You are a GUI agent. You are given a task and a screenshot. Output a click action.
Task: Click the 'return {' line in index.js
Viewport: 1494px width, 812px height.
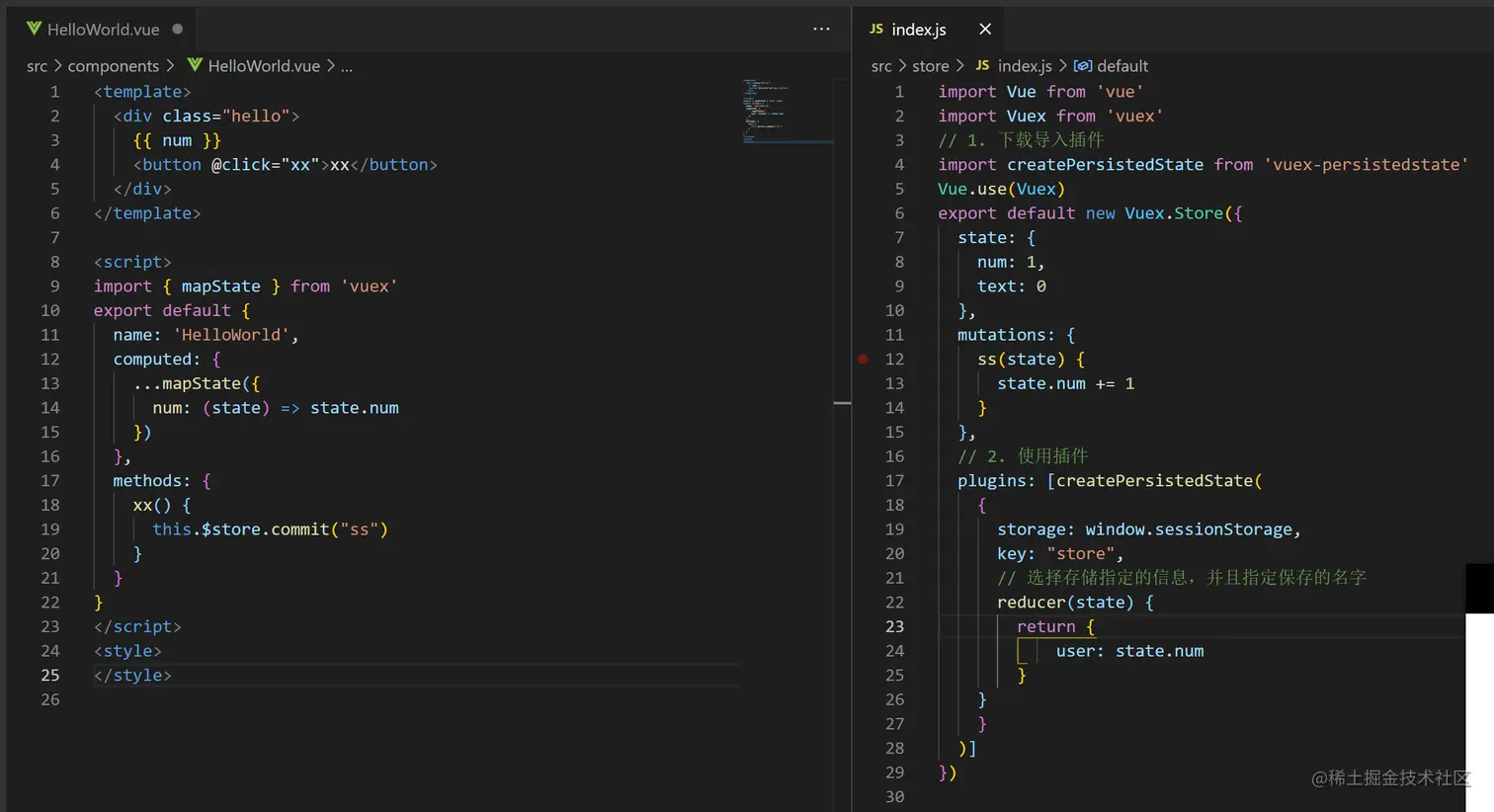coord(1055,627)
